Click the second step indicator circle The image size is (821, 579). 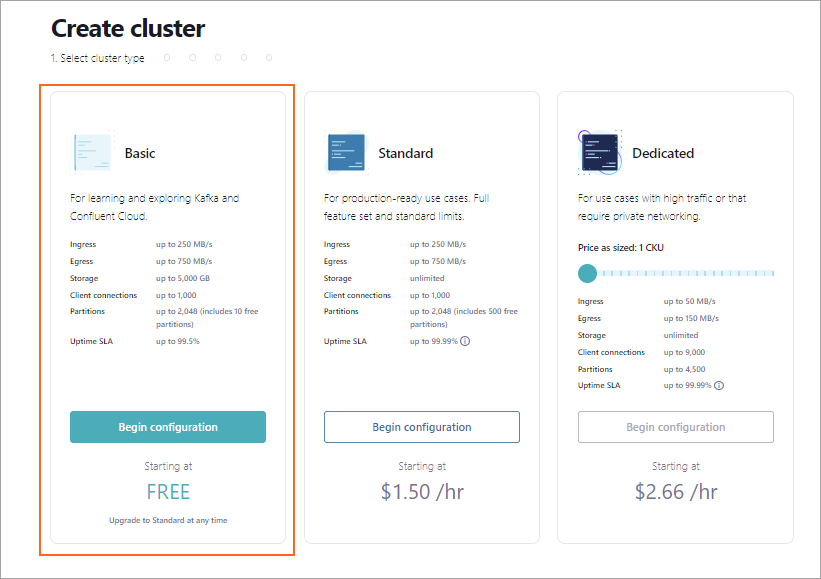click(x=193, y=58)
